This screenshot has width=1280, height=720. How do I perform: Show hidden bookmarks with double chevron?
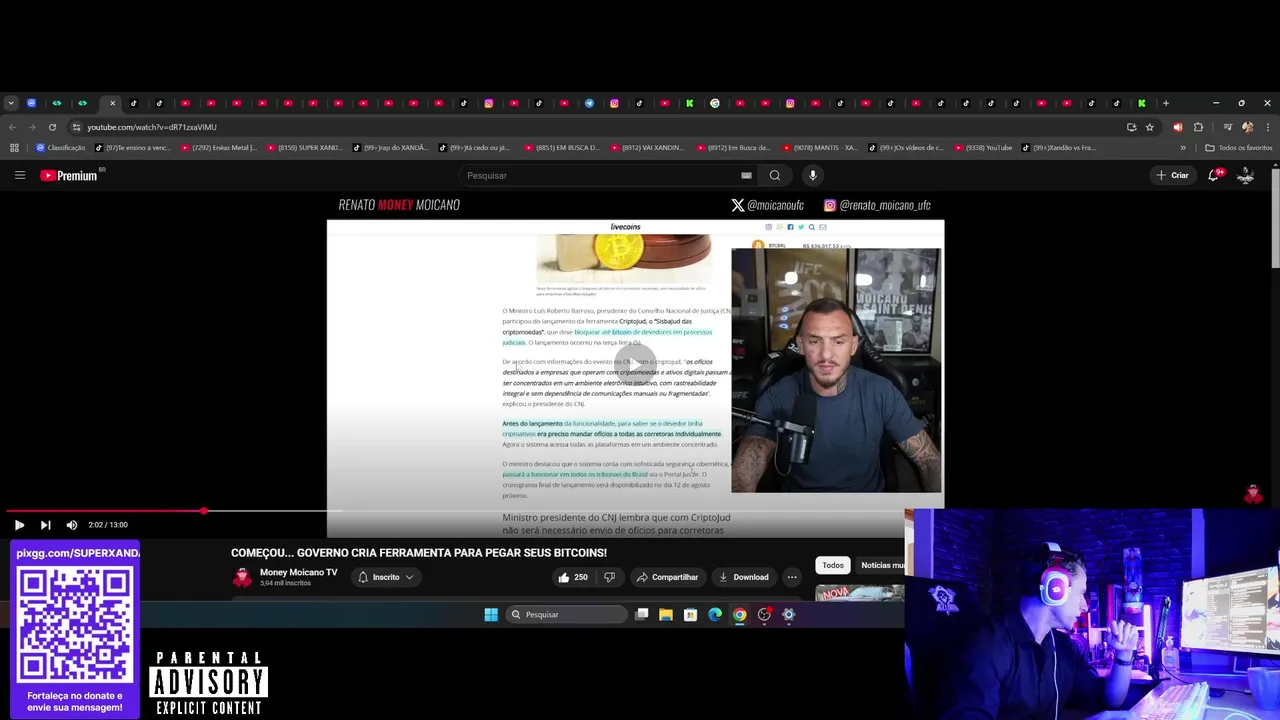point(1183,148)
